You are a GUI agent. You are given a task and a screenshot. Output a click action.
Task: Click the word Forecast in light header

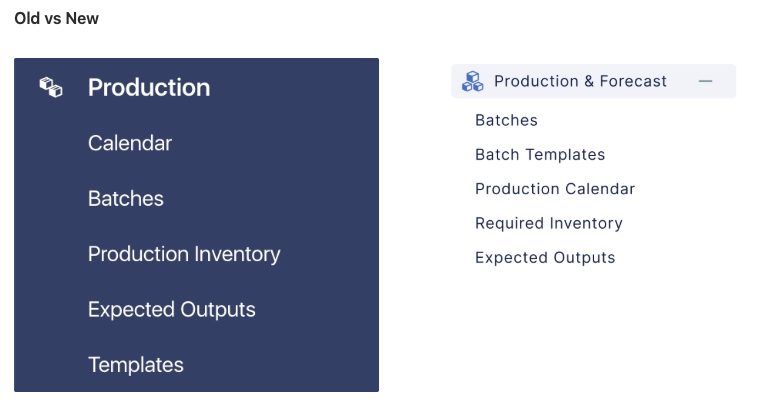tap(633, 81)
